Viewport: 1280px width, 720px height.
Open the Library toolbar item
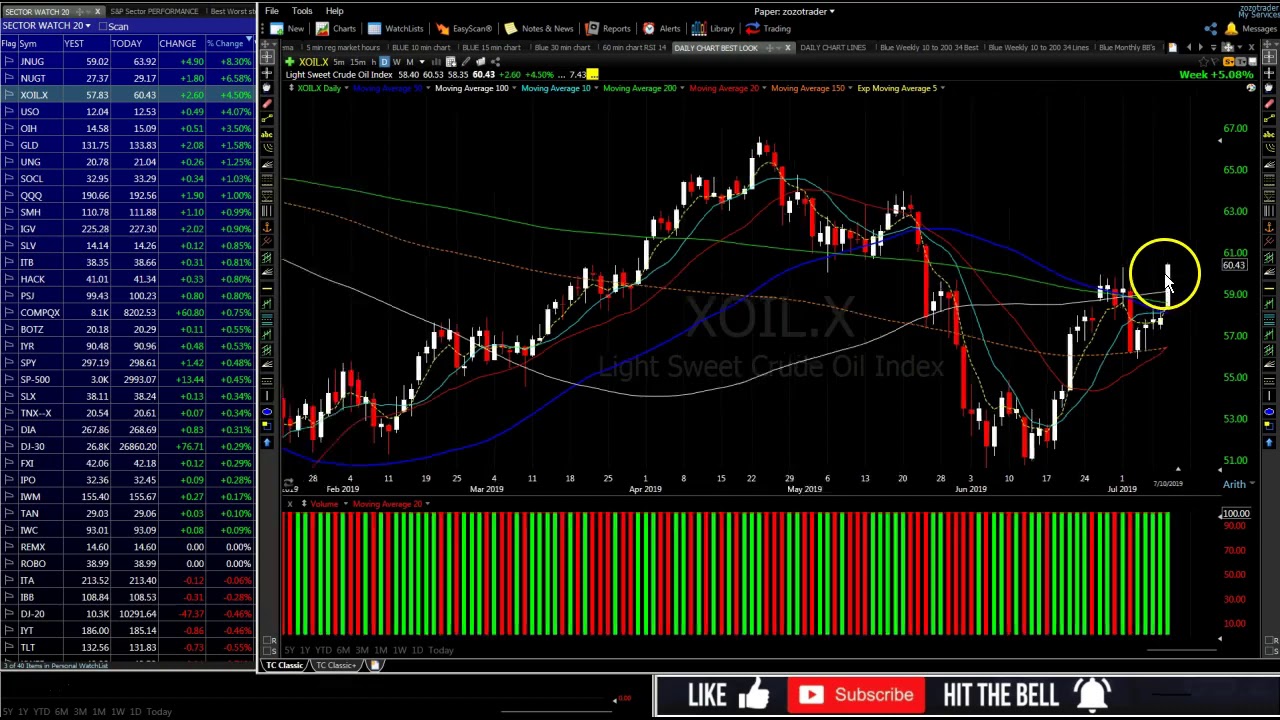click(x=713, y=28)
